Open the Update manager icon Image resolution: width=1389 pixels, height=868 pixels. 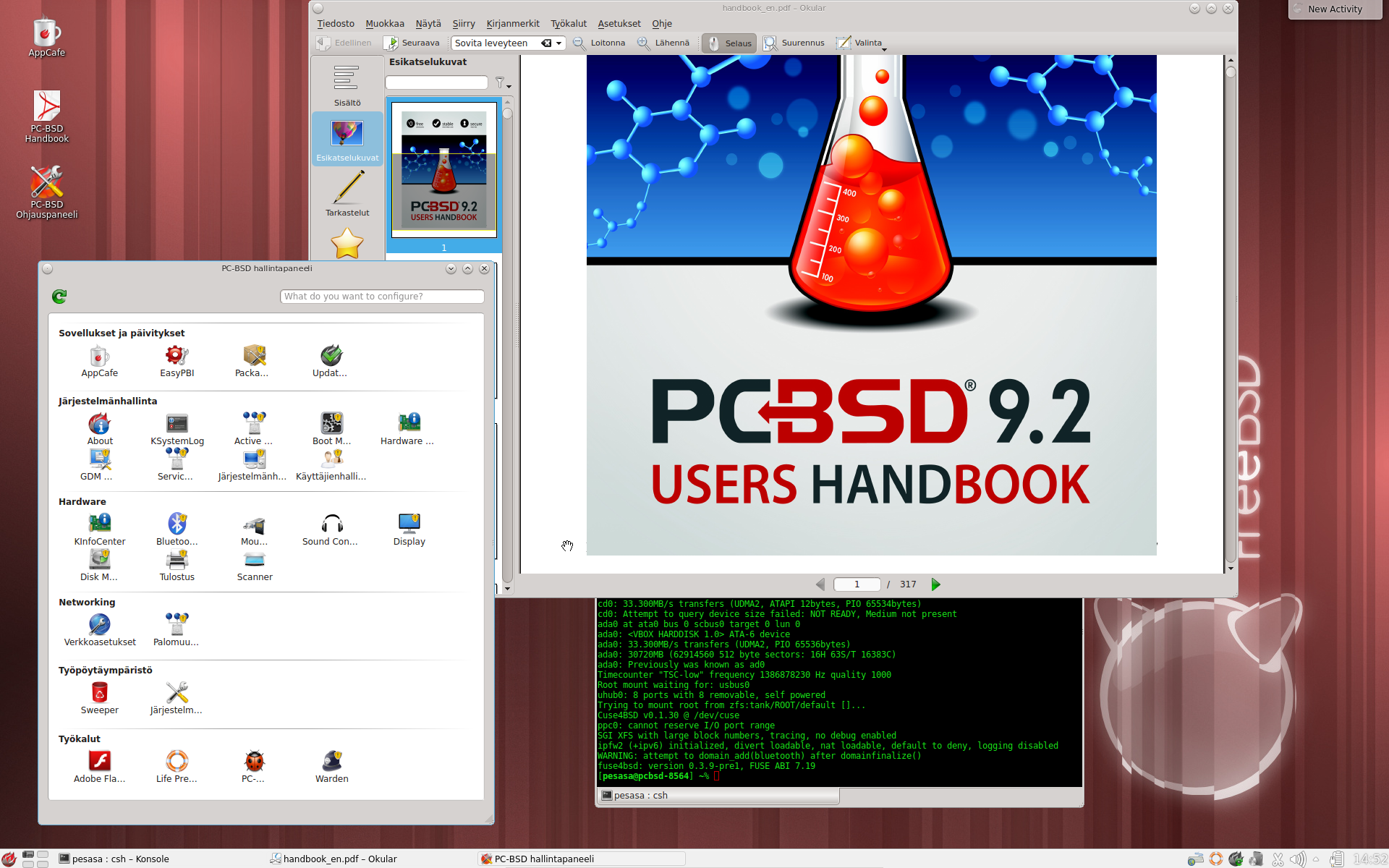click(x=331, y=361)
